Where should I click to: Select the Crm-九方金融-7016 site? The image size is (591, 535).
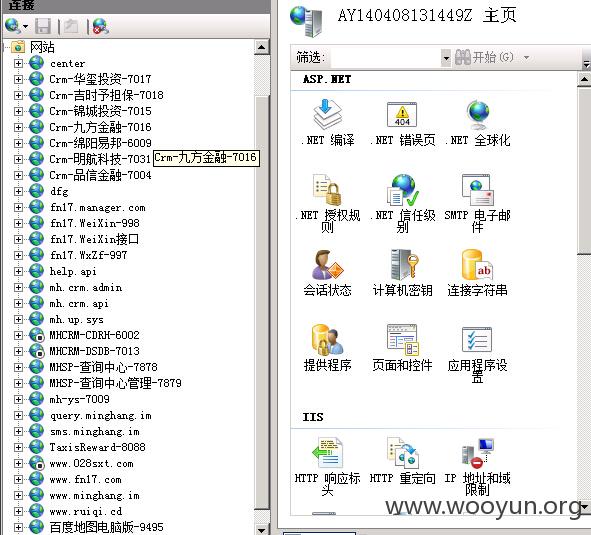(x=100, y=127)
